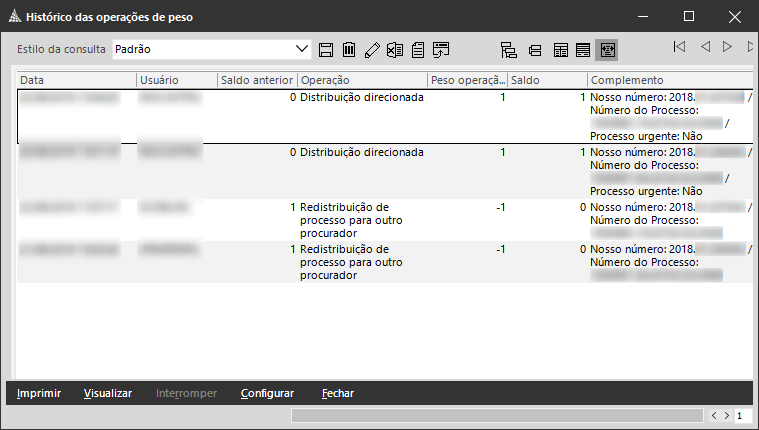Click Imprimir in the bottom bar
The image size is (759, 430).
coord(39,393)
